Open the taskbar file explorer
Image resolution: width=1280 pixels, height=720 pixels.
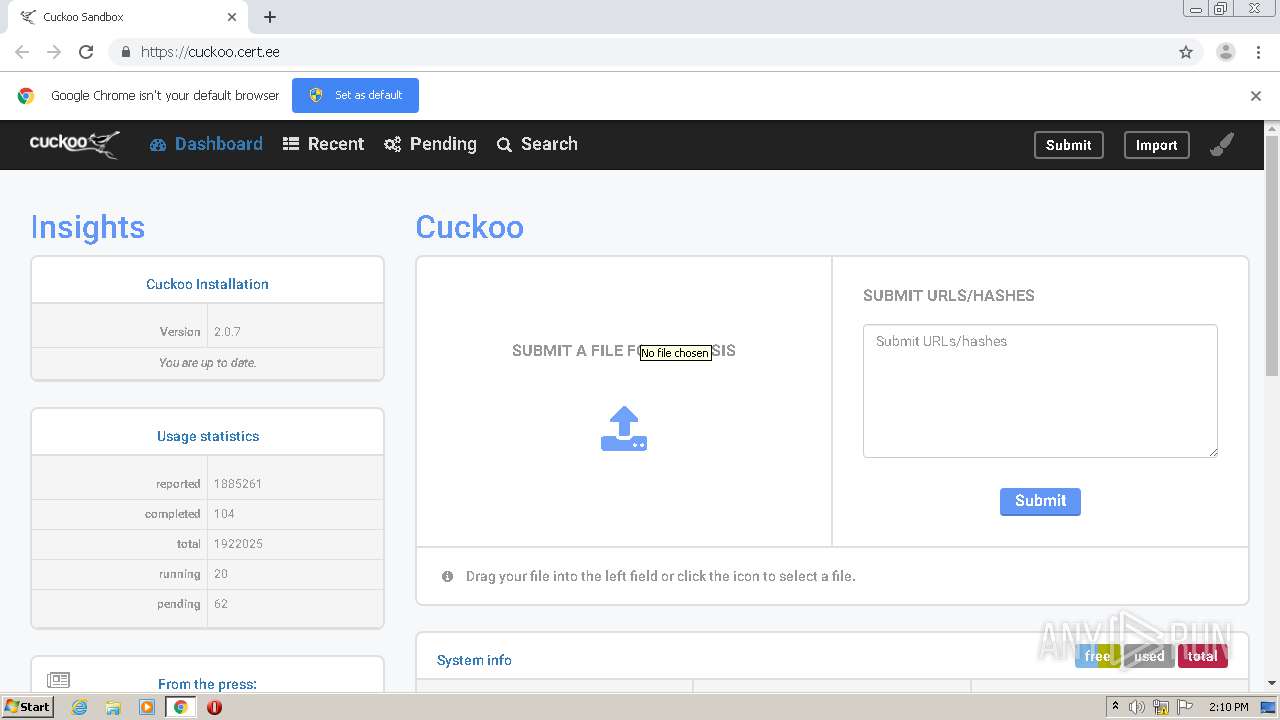coord(113,707)
